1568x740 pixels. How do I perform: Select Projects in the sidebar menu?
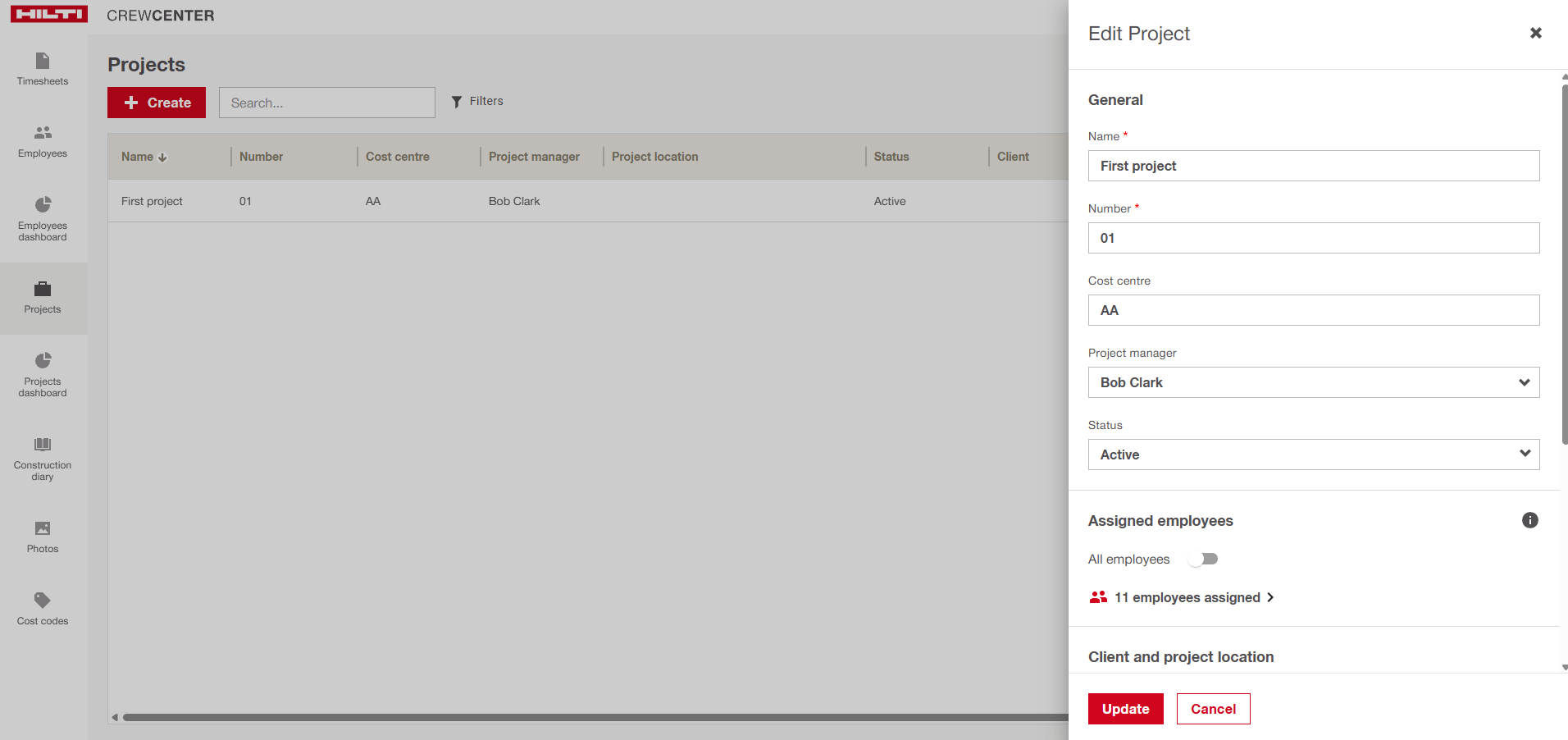pos(43,297)
